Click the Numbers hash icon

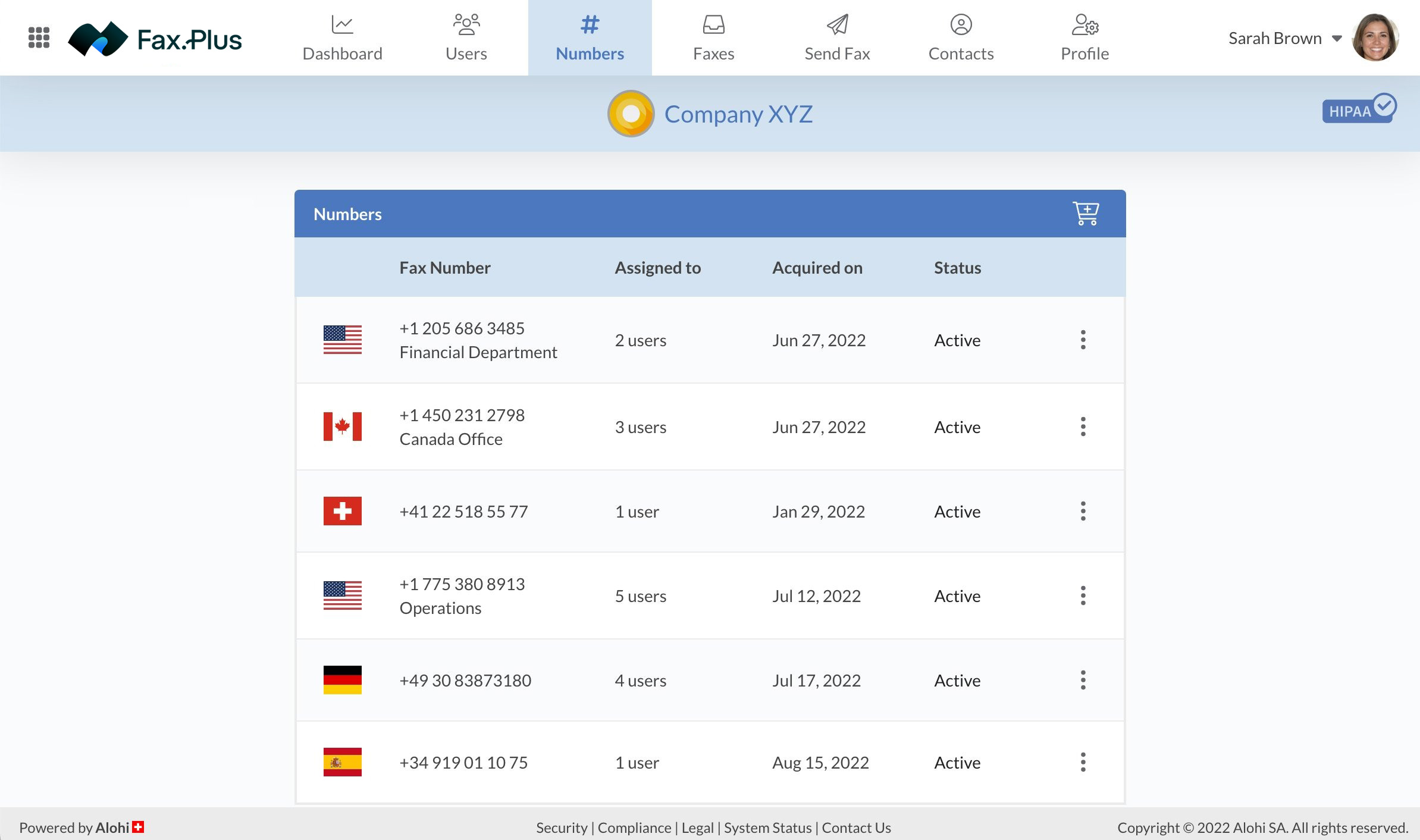coord(590,25)
